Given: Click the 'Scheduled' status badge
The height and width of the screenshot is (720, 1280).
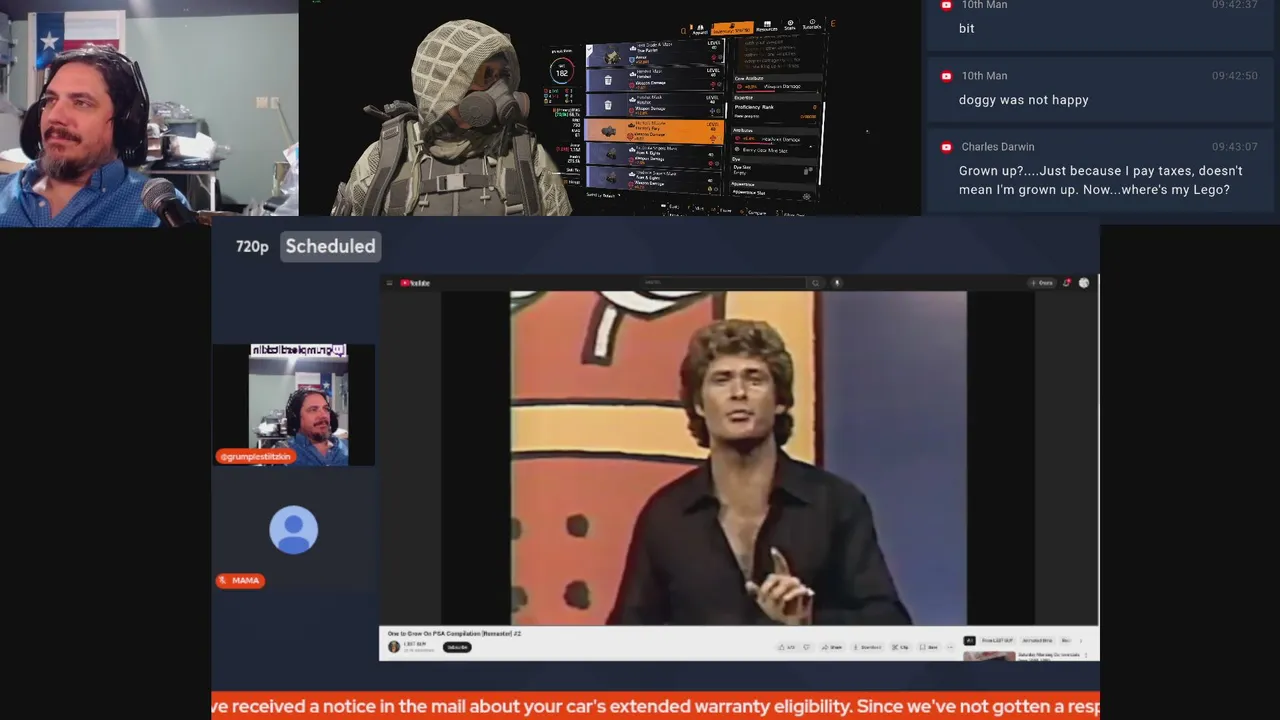Looking at the screenshot, I should click(330, 246).
